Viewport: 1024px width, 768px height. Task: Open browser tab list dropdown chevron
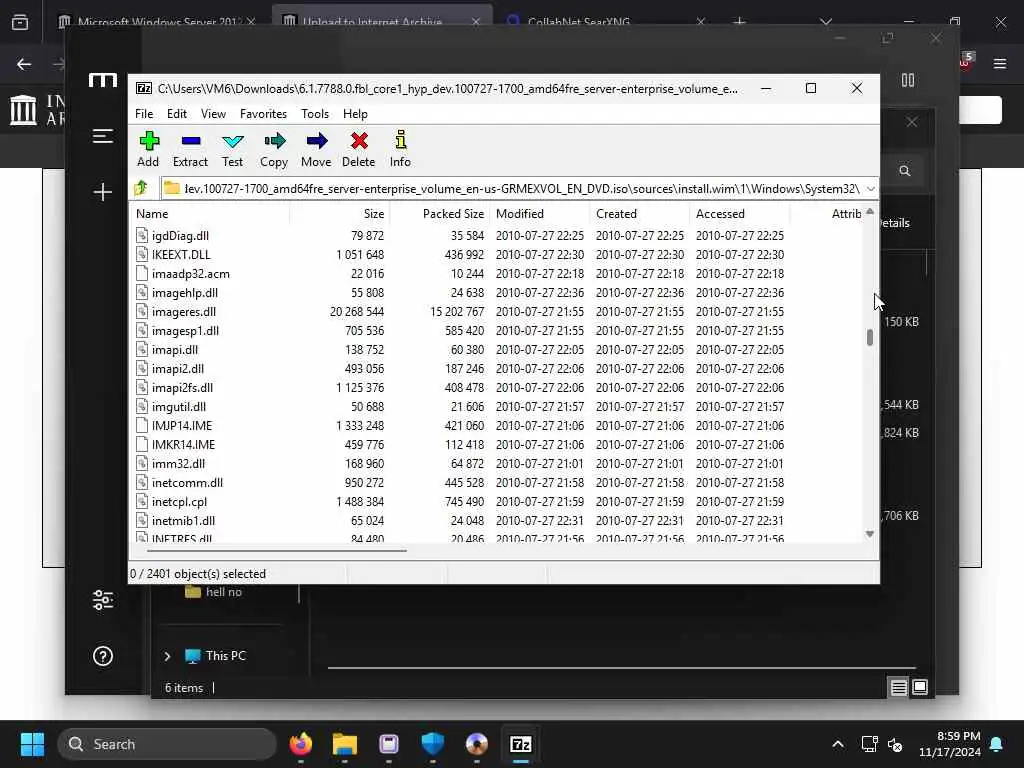pos(826,22)
